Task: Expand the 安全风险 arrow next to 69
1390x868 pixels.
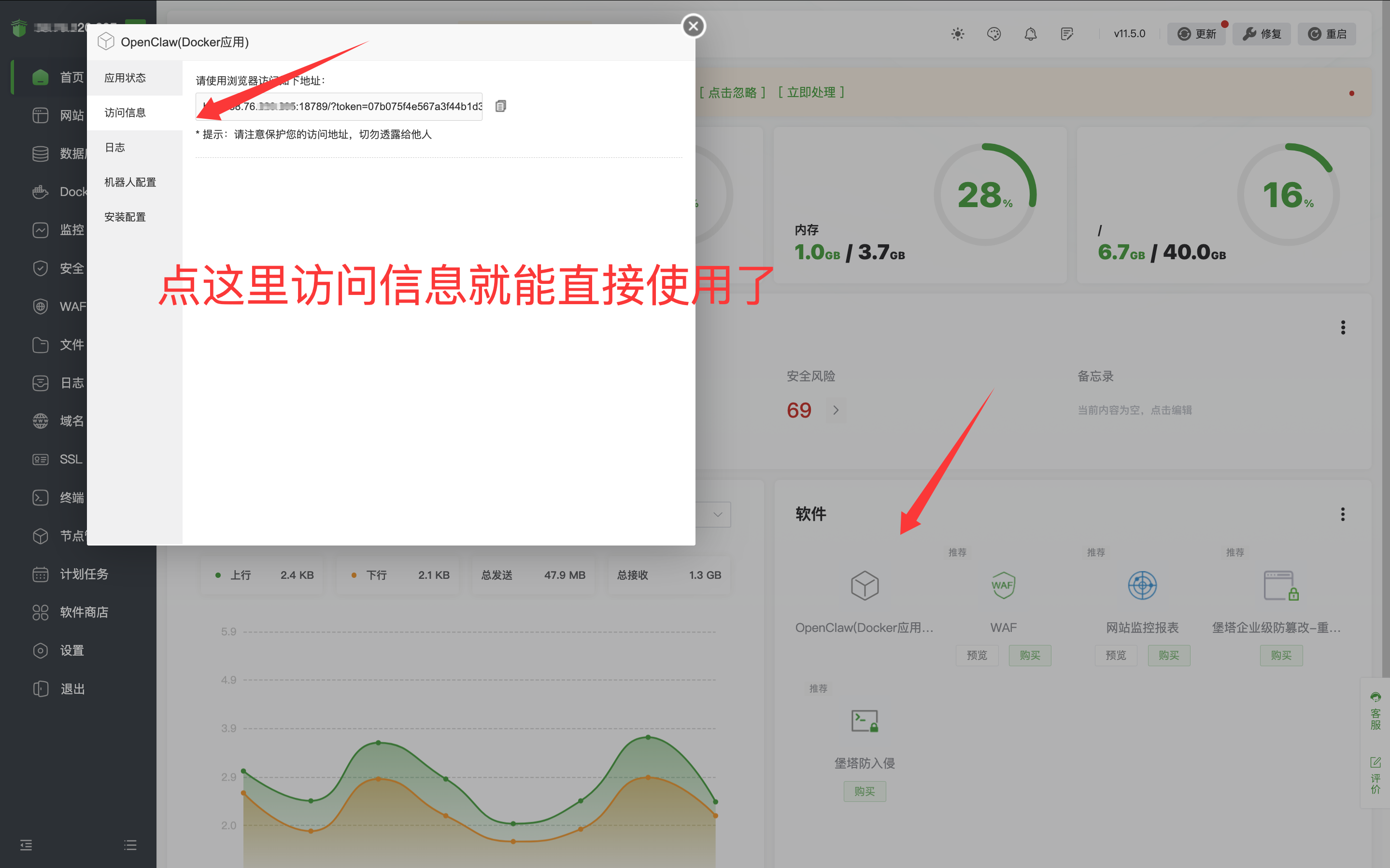Action: coord(836,410)
